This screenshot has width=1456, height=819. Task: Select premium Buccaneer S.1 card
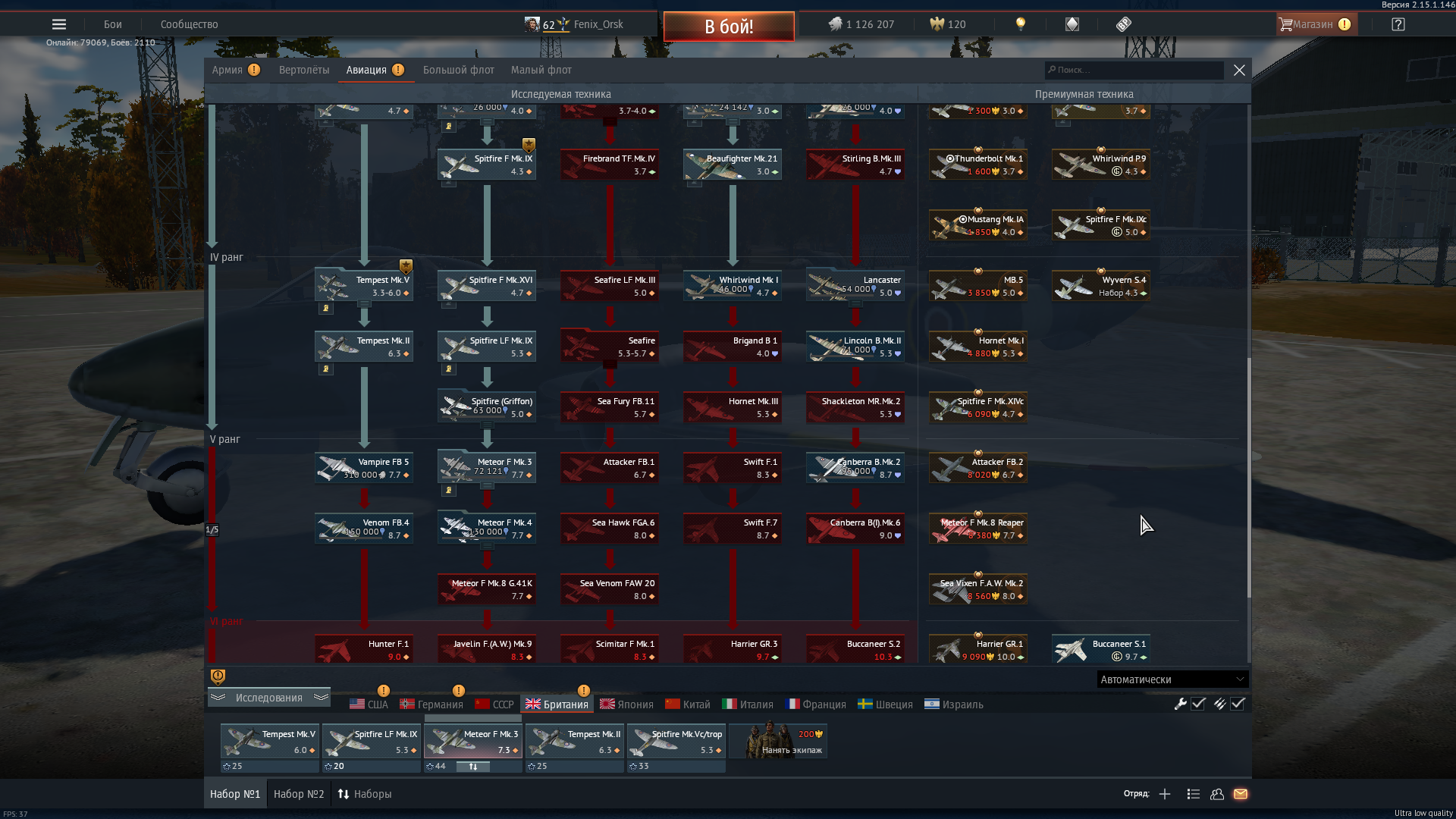click(x=1101, y=650)
